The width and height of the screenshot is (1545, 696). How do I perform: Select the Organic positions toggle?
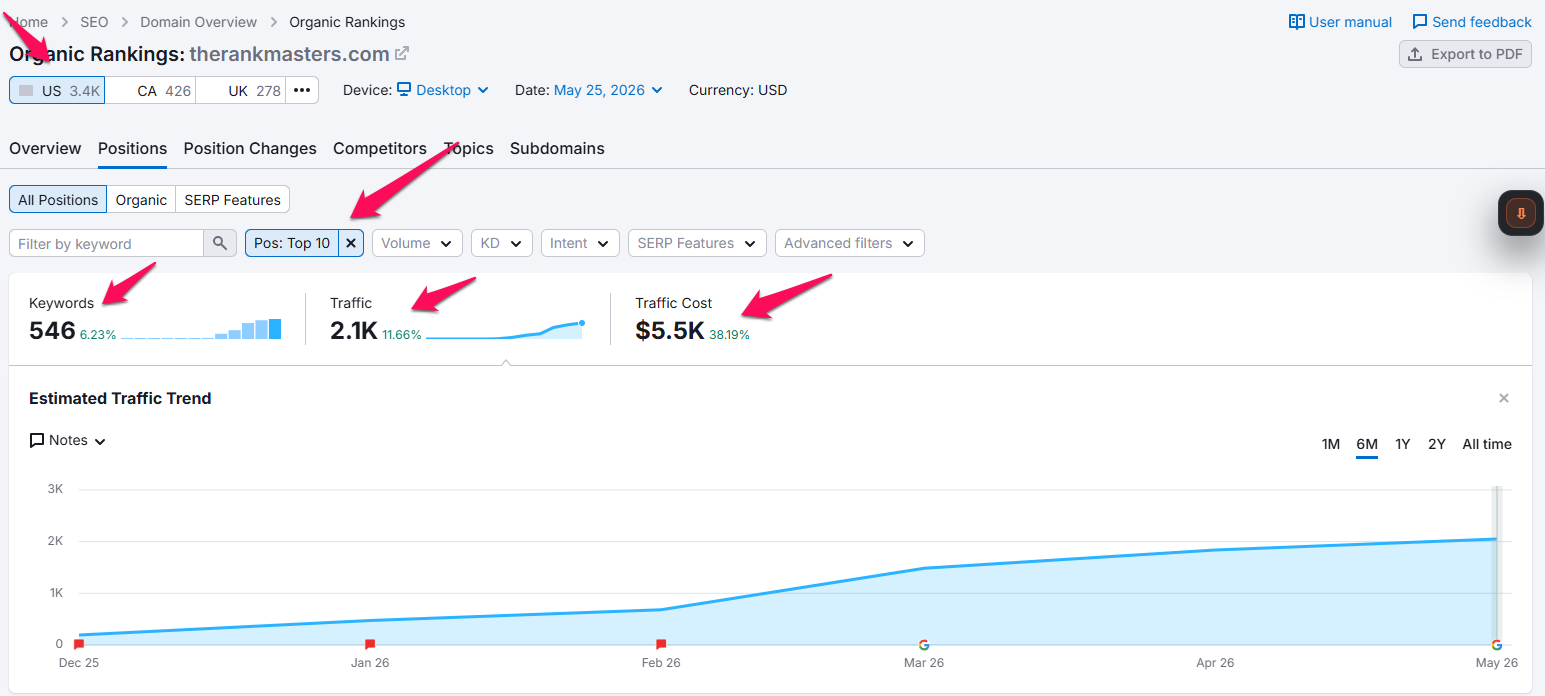141,199
